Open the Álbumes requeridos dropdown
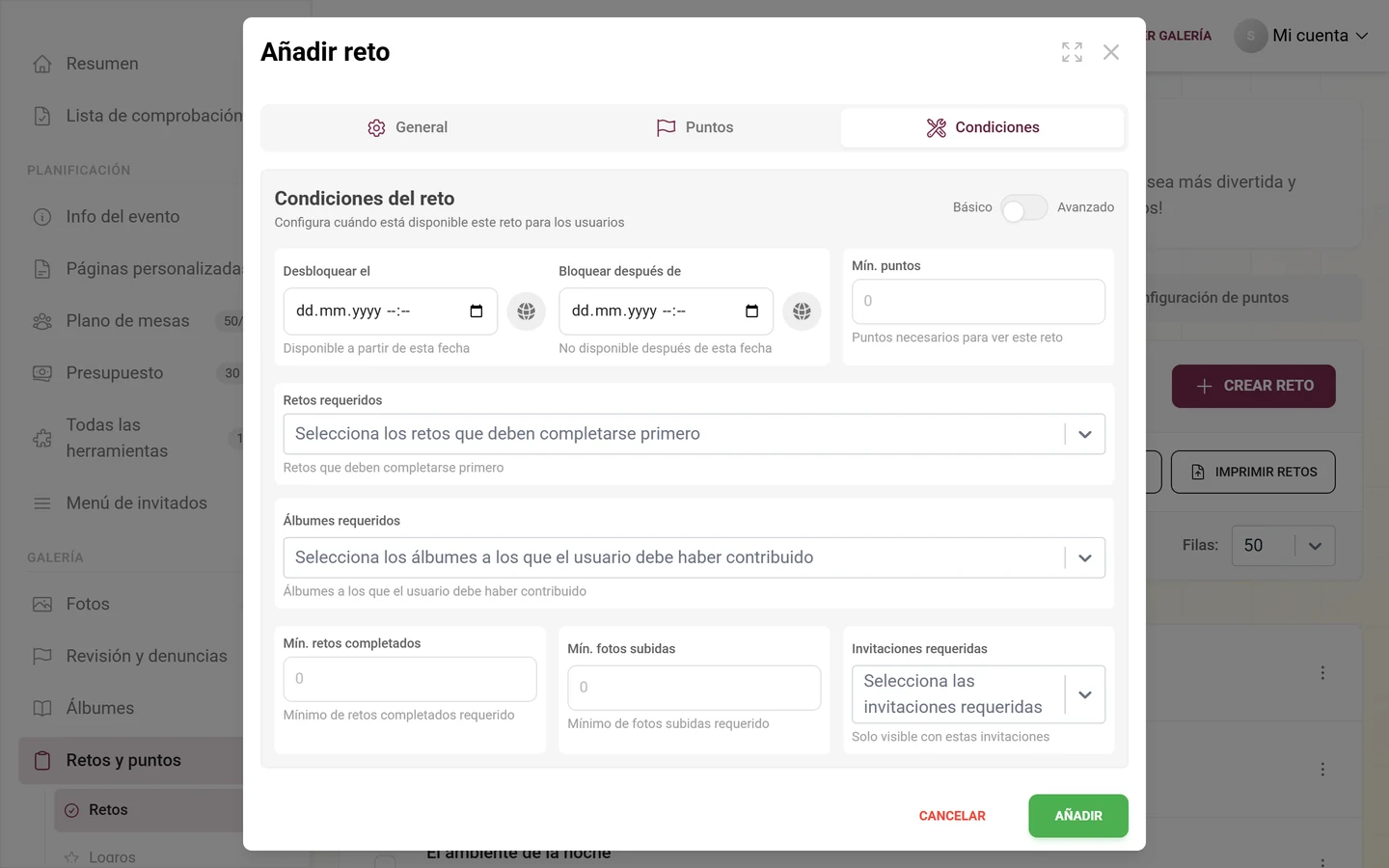 pyautogui.click(x=694, y=557)
